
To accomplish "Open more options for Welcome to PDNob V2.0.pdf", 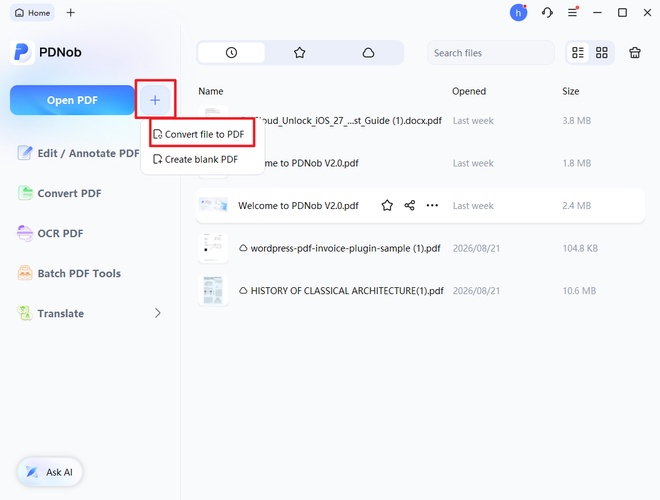I will tap(432, 205).
